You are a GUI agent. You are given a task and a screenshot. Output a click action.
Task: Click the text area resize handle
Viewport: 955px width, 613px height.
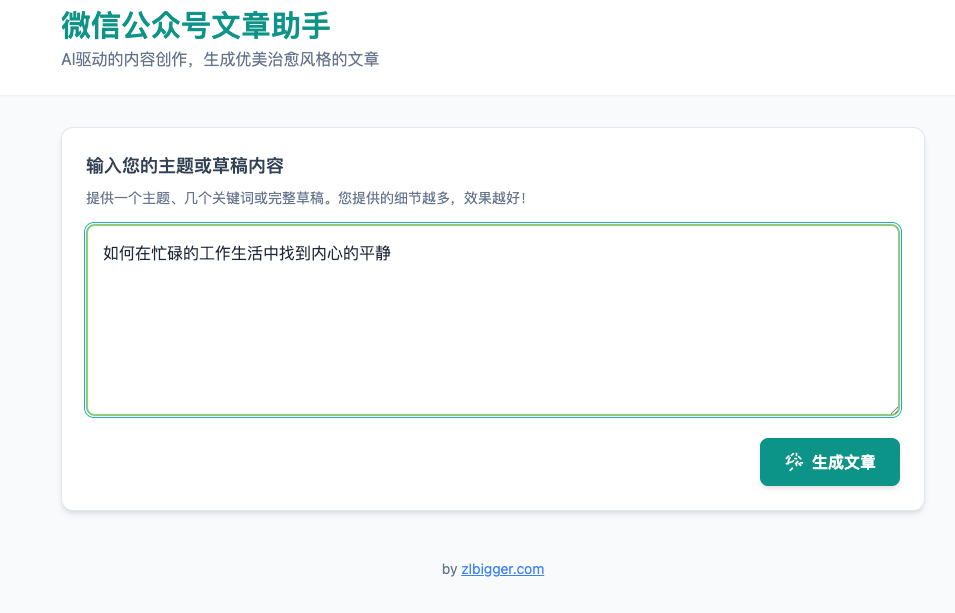click(892, 408)
